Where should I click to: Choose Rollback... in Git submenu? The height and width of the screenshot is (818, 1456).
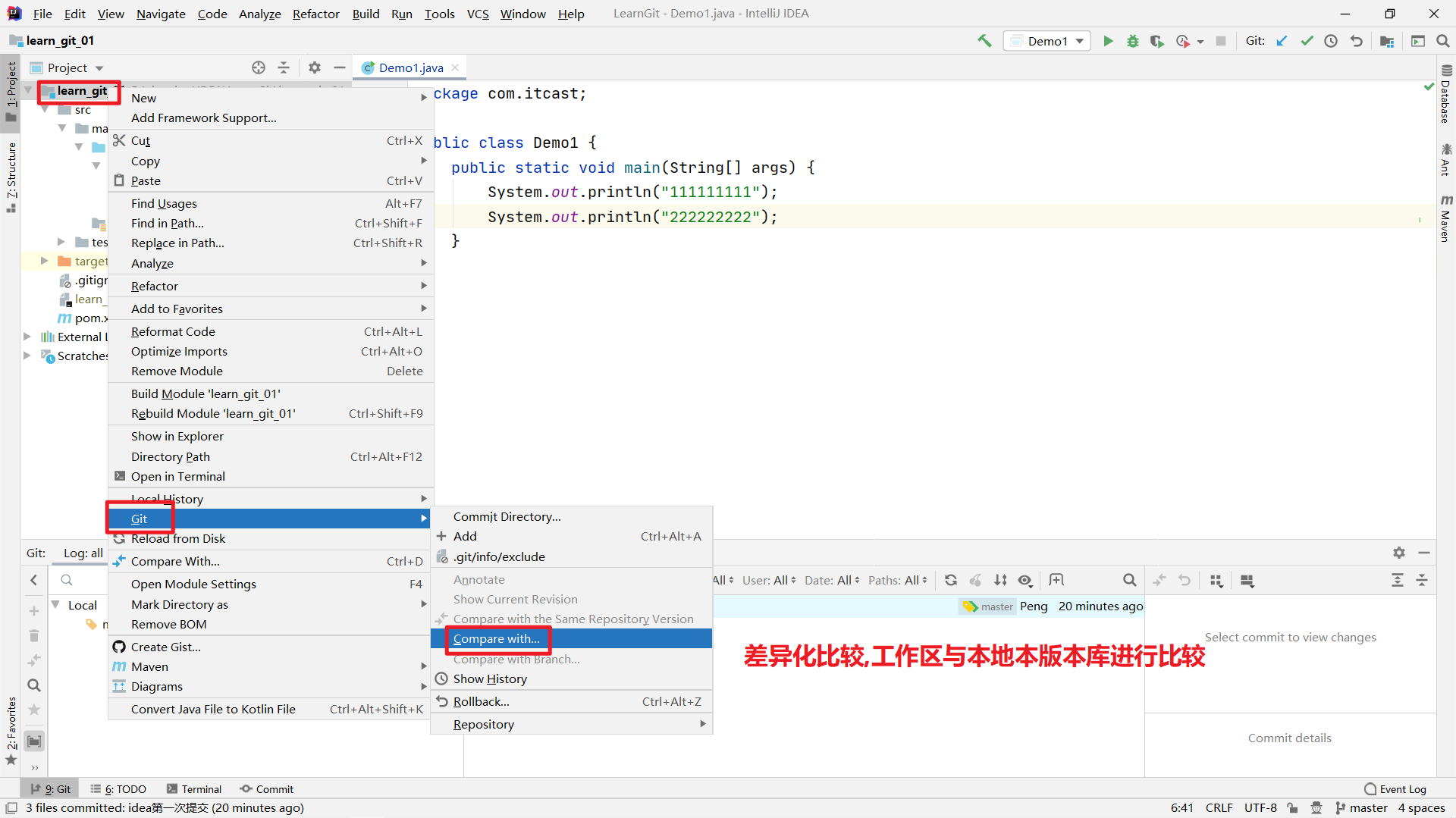coord(572,701)
